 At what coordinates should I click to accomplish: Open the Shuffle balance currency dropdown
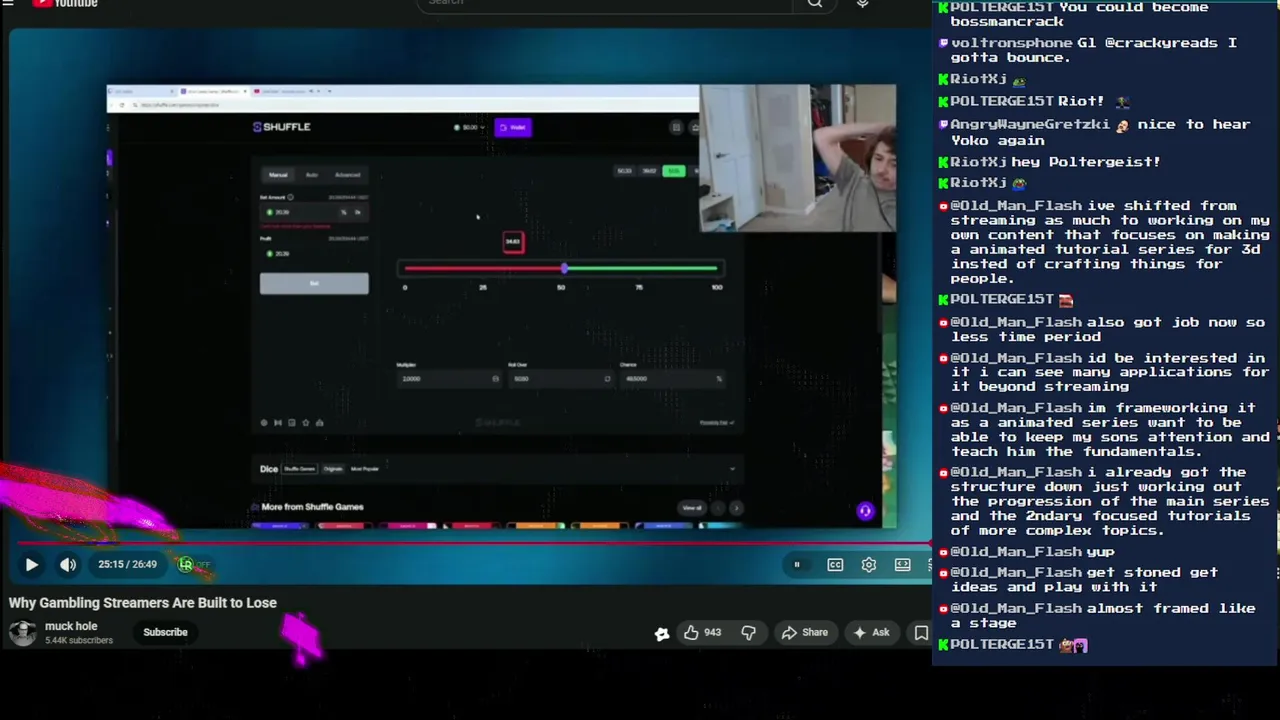[x=469, y=127]
